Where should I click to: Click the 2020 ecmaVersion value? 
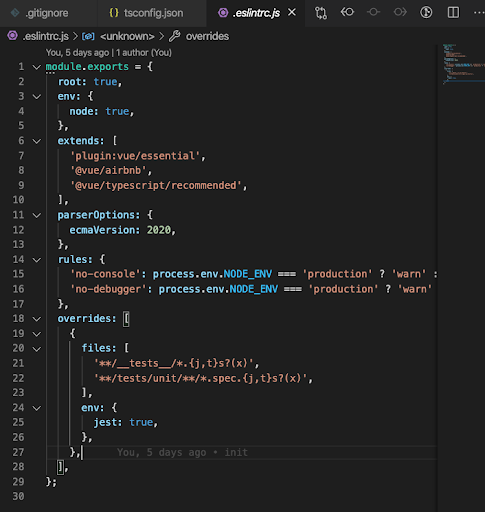[159, 230]
